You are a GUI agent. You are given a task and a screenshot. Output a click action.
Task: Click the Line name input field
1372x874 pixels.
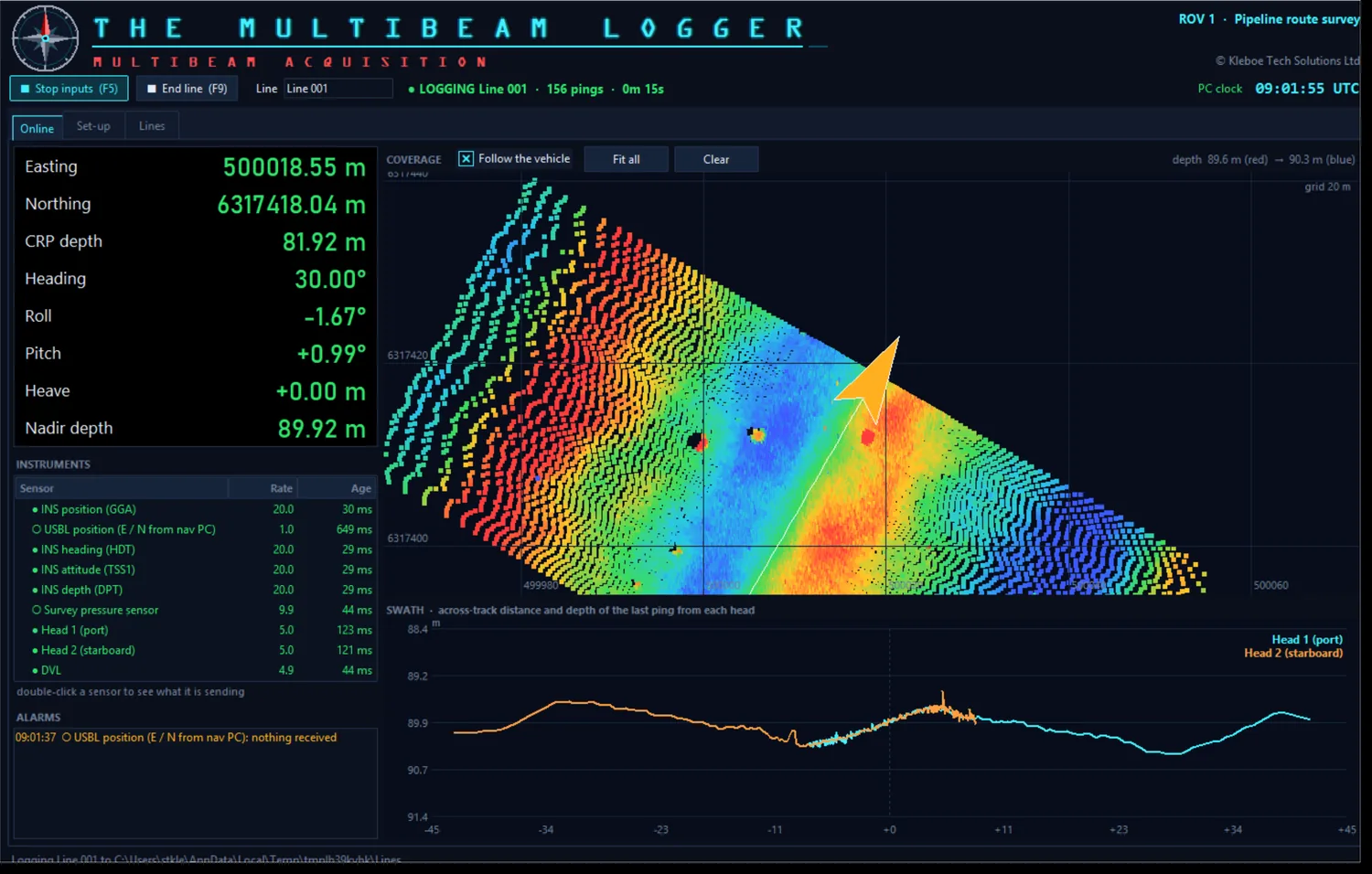click(x=338, y=89)
